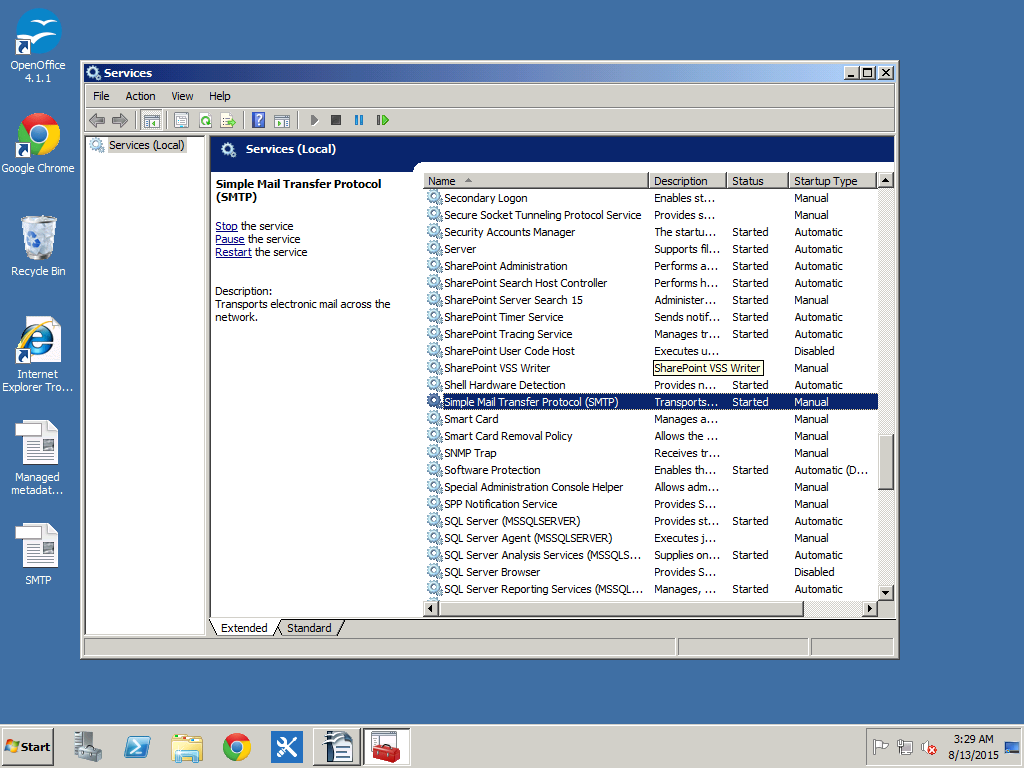
Task: Click the Refresh toolbar icon
Action: (x=205, y=120)
